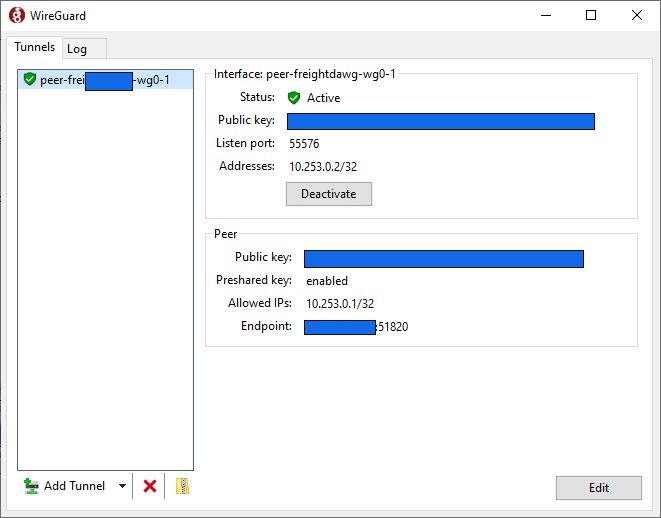Viewport: 661px width, 518px height.
Task: Click the WireGuard window title text
Action: click(58, 16)
